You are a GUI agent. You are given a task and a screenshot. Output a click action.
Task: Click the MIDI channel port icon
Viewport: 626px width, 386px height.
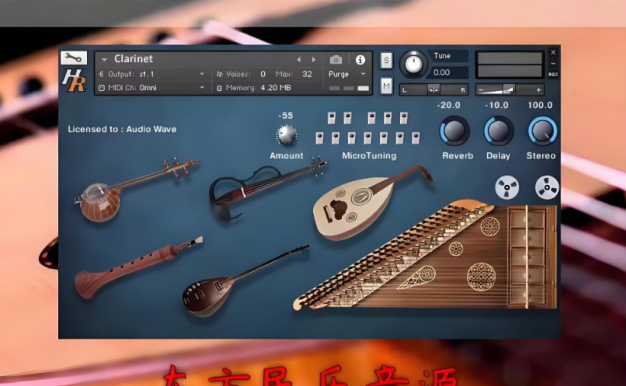tap(101, 88)
